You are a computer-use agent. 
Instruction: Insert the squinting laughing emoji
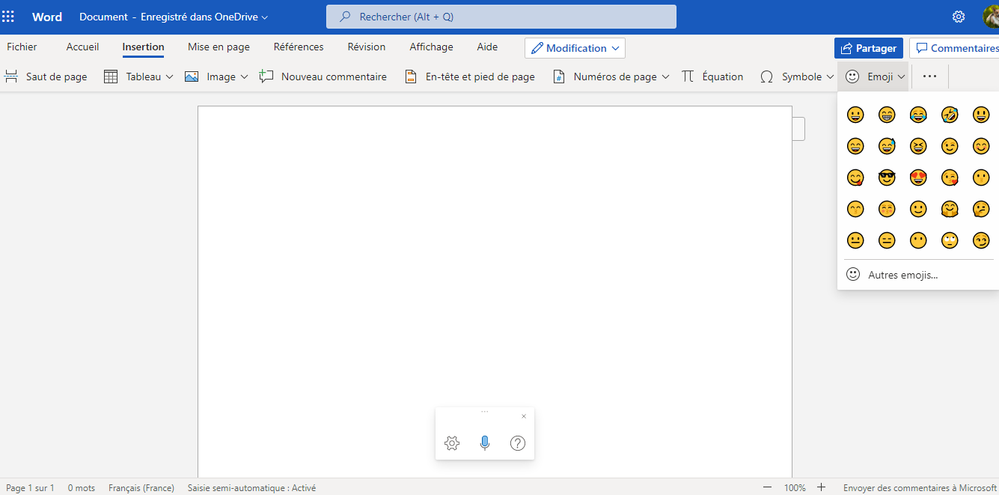[x=918, y=146]
